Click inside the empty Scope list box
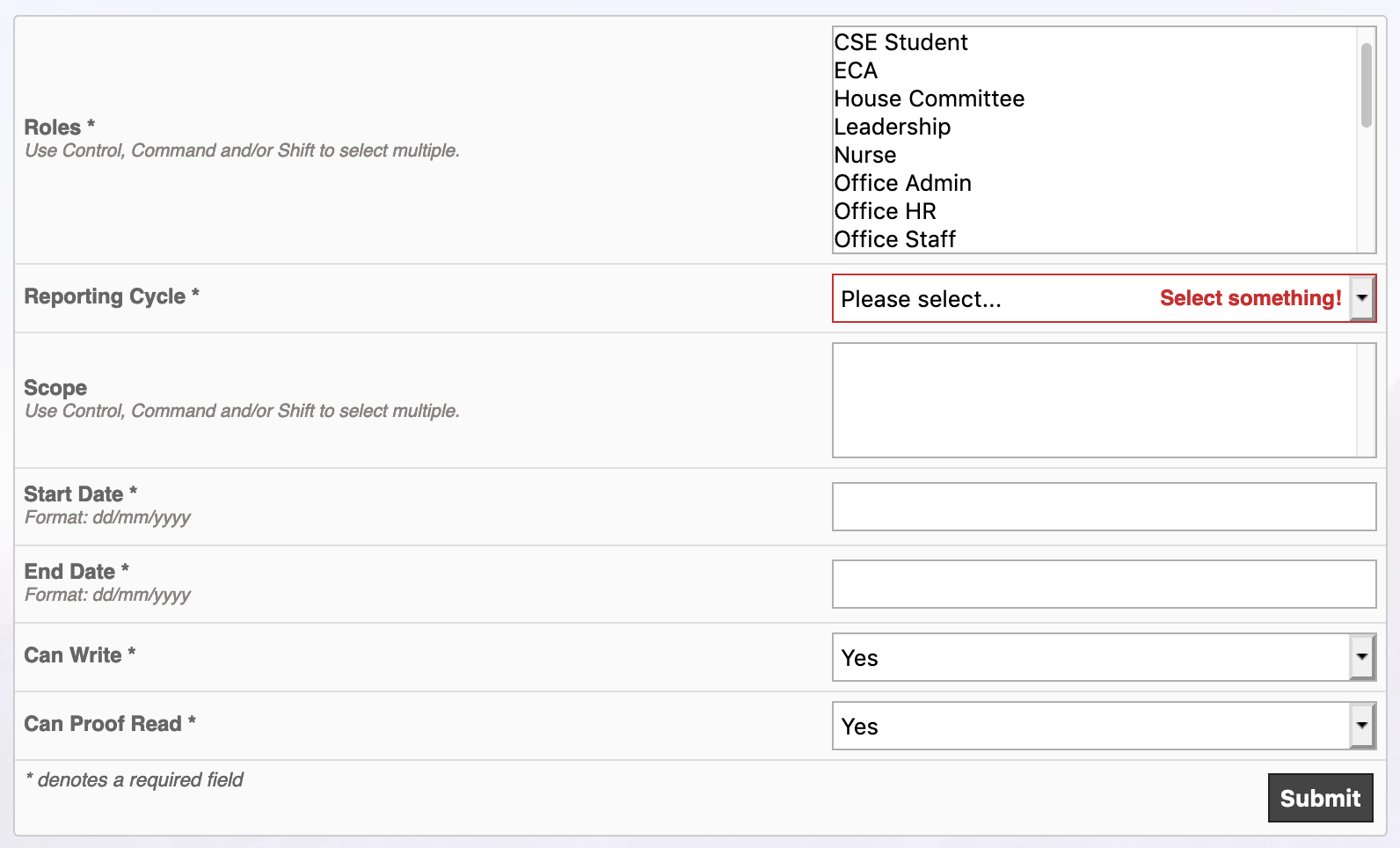 pyautogui.click(x=1104, y=400)
